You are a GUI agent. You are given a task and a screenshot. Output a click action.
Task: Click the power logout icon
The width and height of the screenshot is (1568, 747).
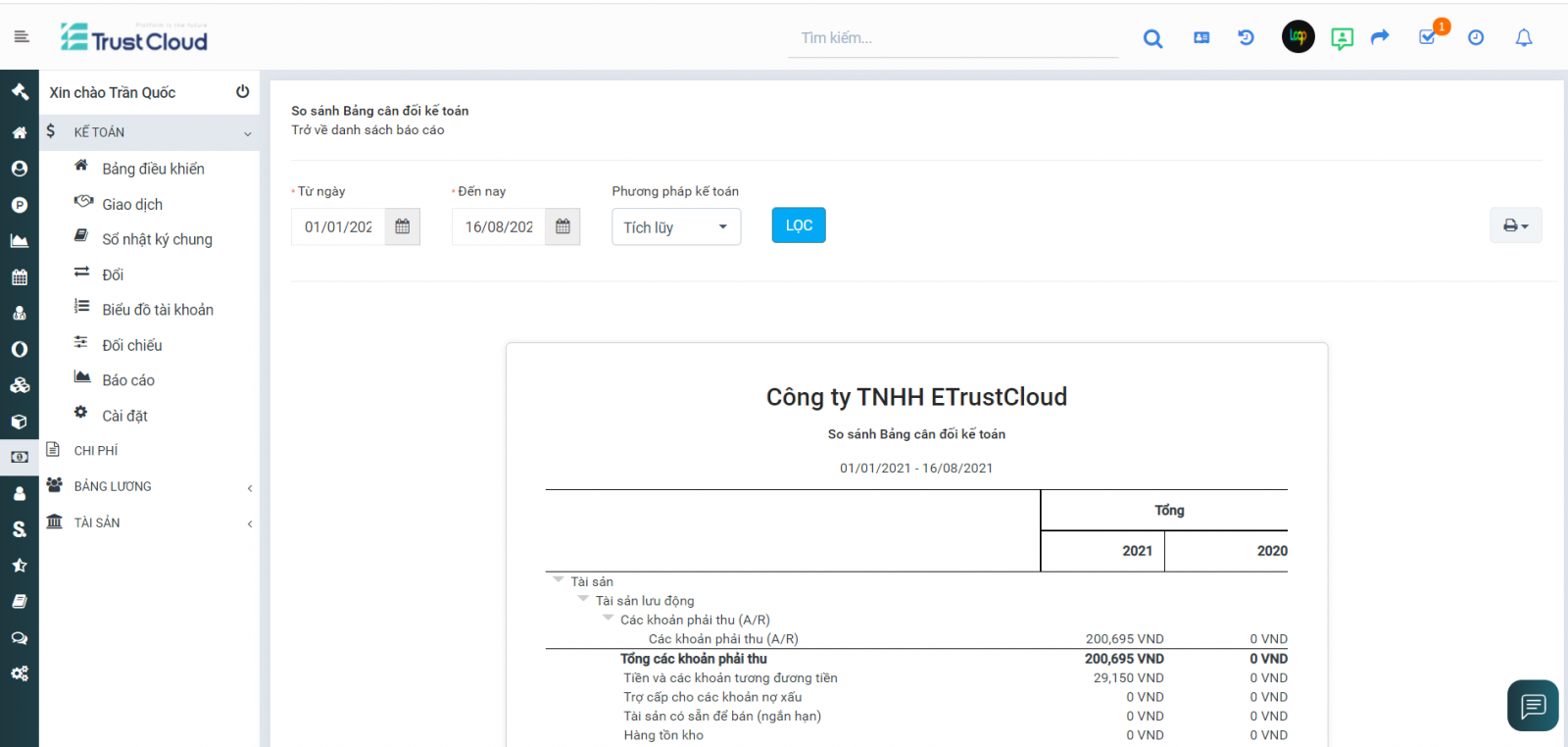coord(242,92)
